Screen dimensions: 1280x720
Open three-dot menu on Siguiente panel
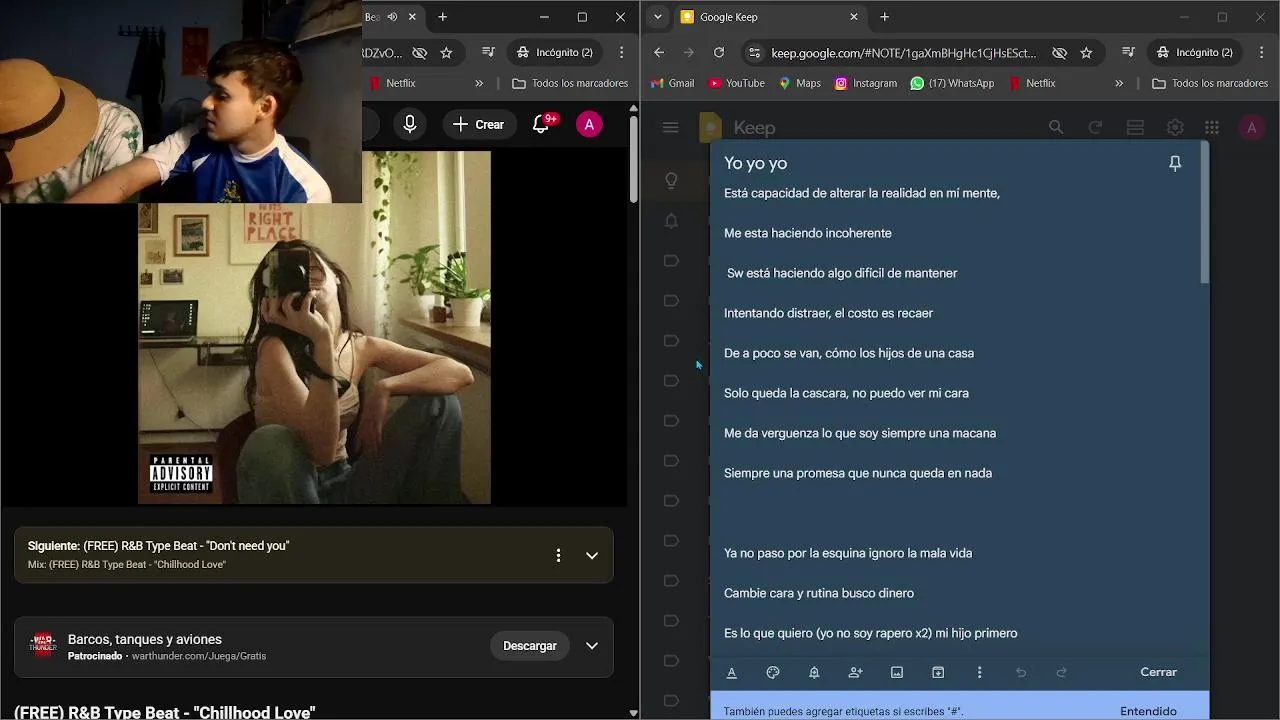pyautogui.click(x=558, y=555)
